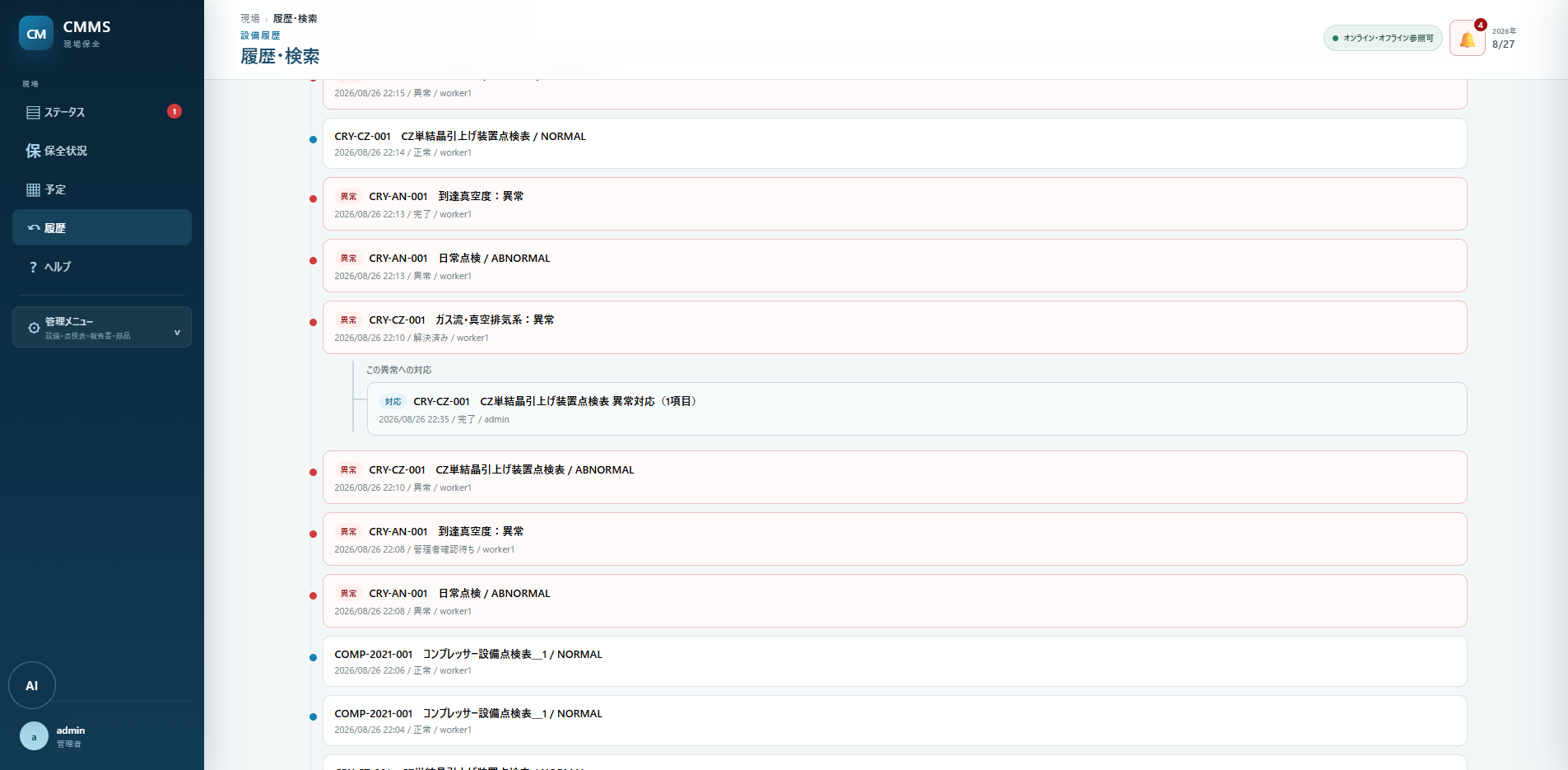This screenshot has width=1568, height=770.
Task: Click blue timeline dot beside CRY-CZ-001 NORMAL 22:14
Action: click(313, 139)
